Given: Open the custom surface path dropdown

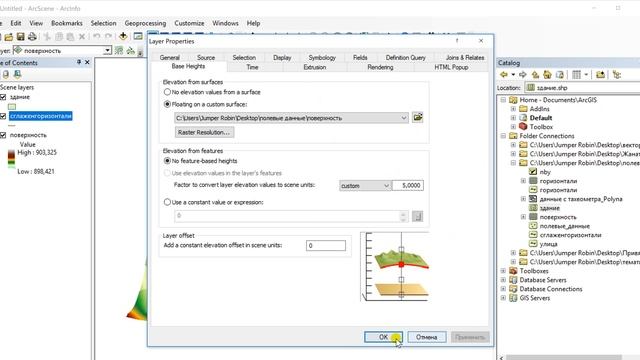Looking at the screenshot, I should coord(403,118).
